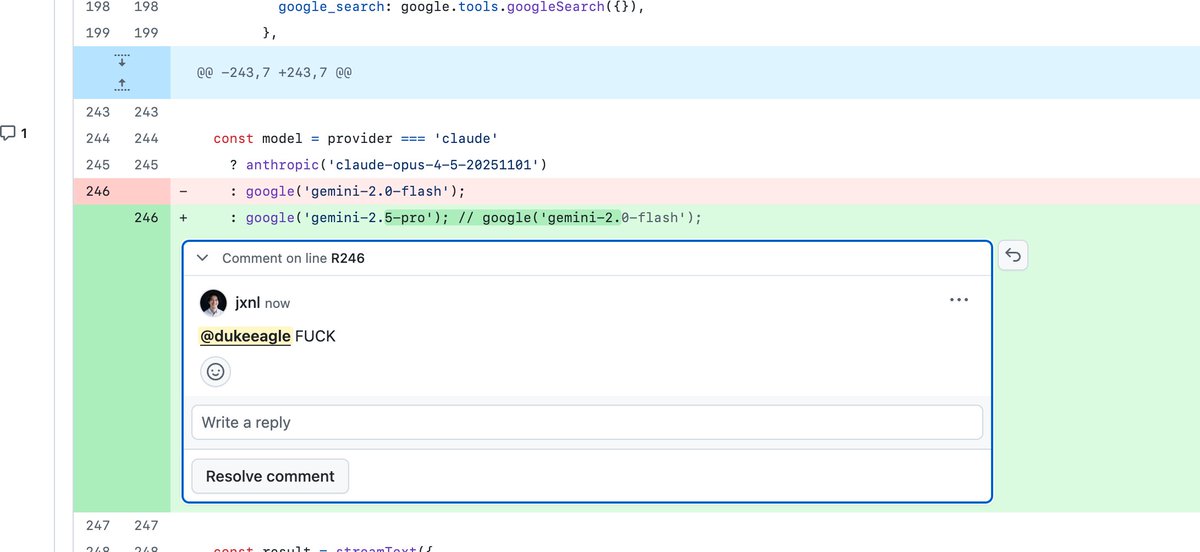Click the minus marker on the removed line
The image size is (1200, 552).
pos(183,191)
